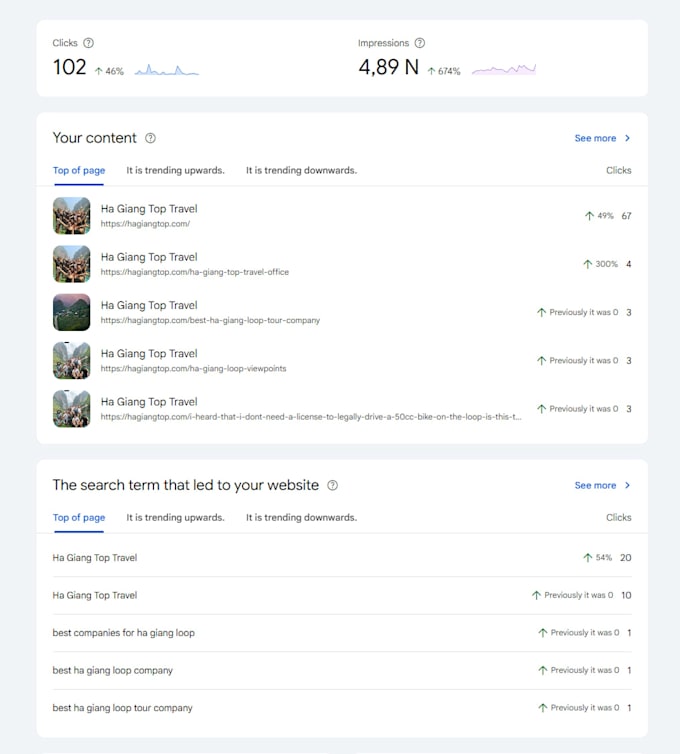Open the ha-giang-loop-viewpoints URL
The image size is (680, 754).
tap(193, 368)
